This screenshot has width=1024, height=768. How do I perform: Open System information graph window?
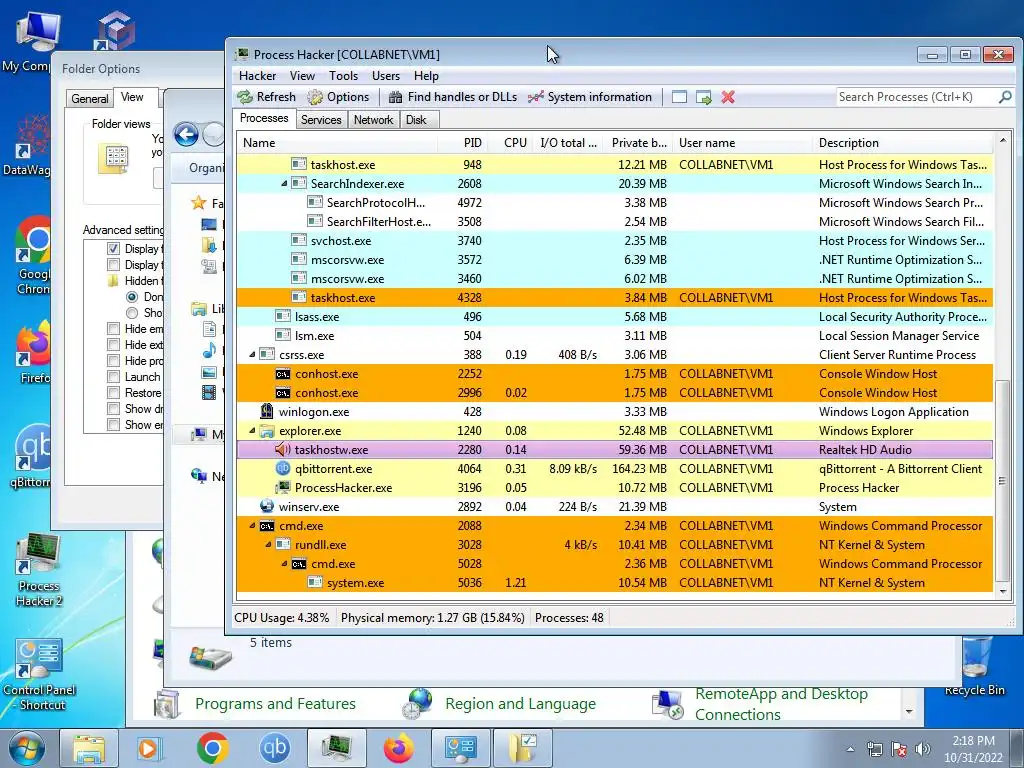point(590,97)
